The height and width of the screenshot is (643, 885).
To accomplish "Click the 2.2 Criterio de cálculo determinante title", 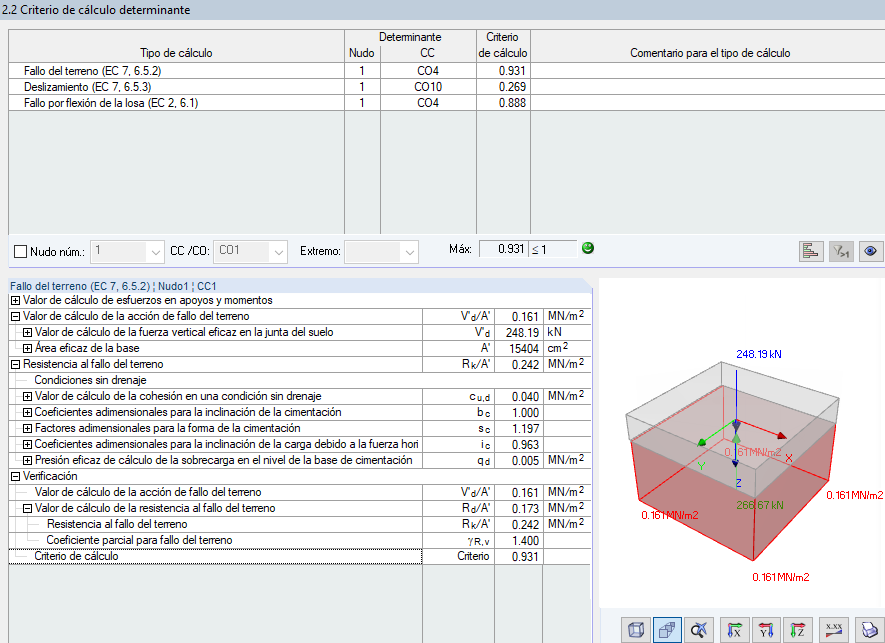I will click(96, 10).
